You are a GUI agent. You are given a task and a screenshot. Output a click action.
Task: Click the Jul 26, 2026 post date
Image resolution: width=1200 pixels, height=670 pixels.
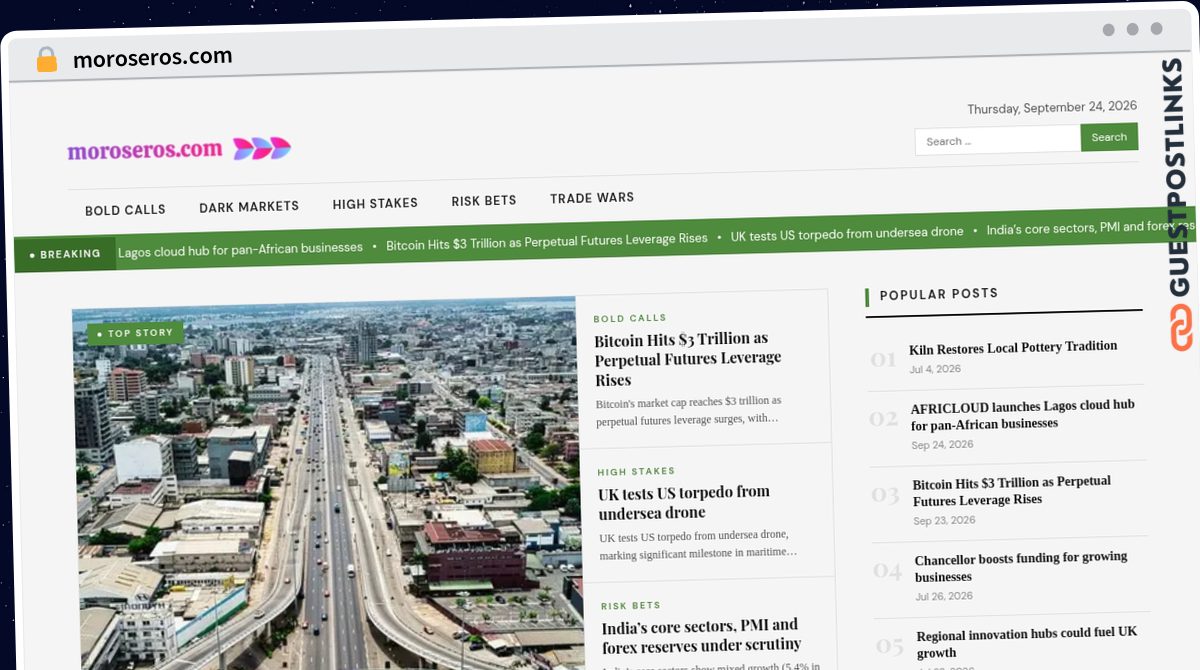[x=943, y=597]
